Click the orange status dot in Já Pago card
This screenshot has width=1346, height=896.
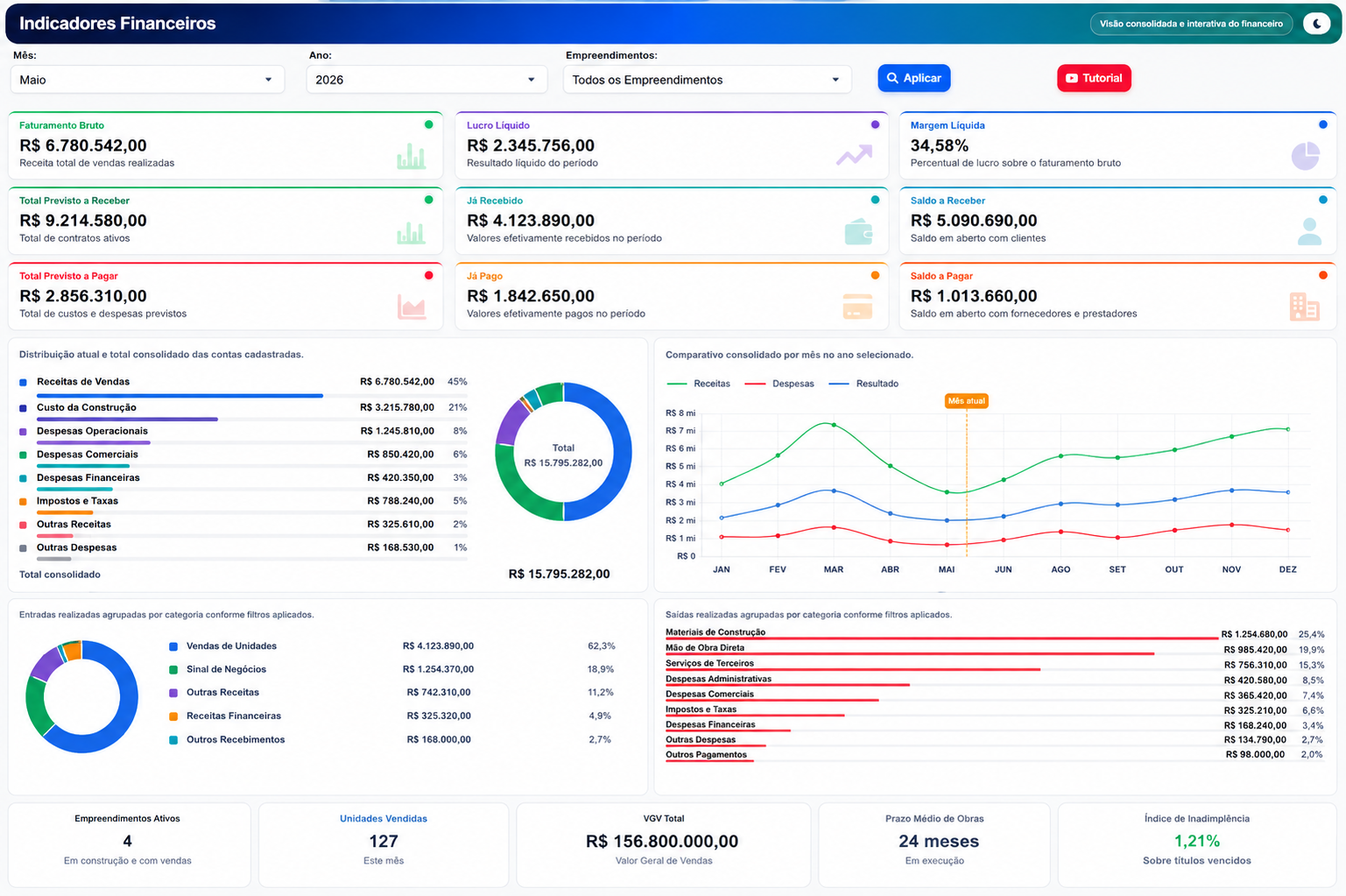point(875,275)
